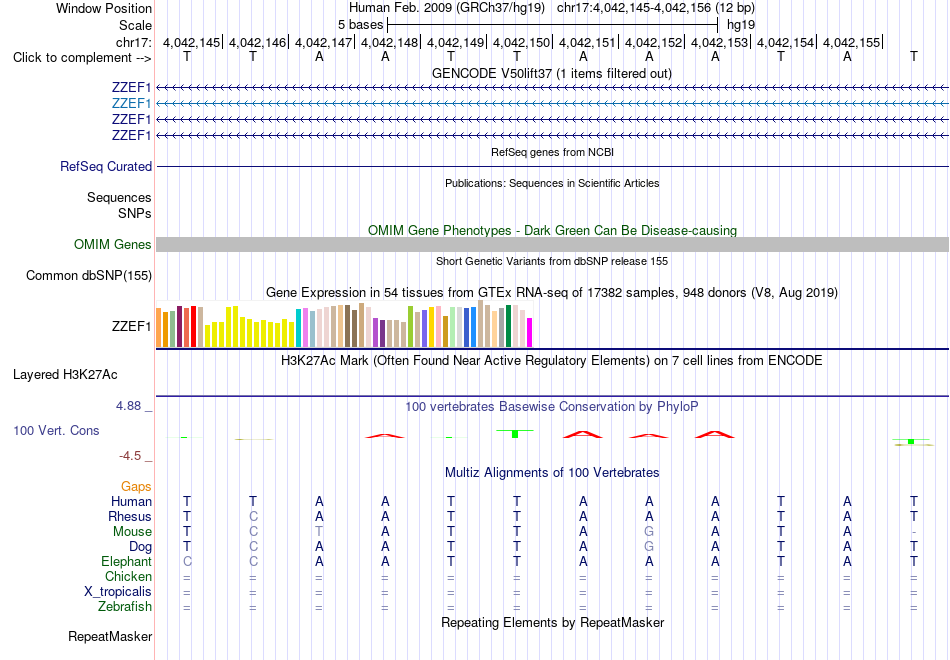Viewport: 950px width, 660px height.
Task: Open the light-blue ZZEF1 transcript label
Action: click(131, 104)
